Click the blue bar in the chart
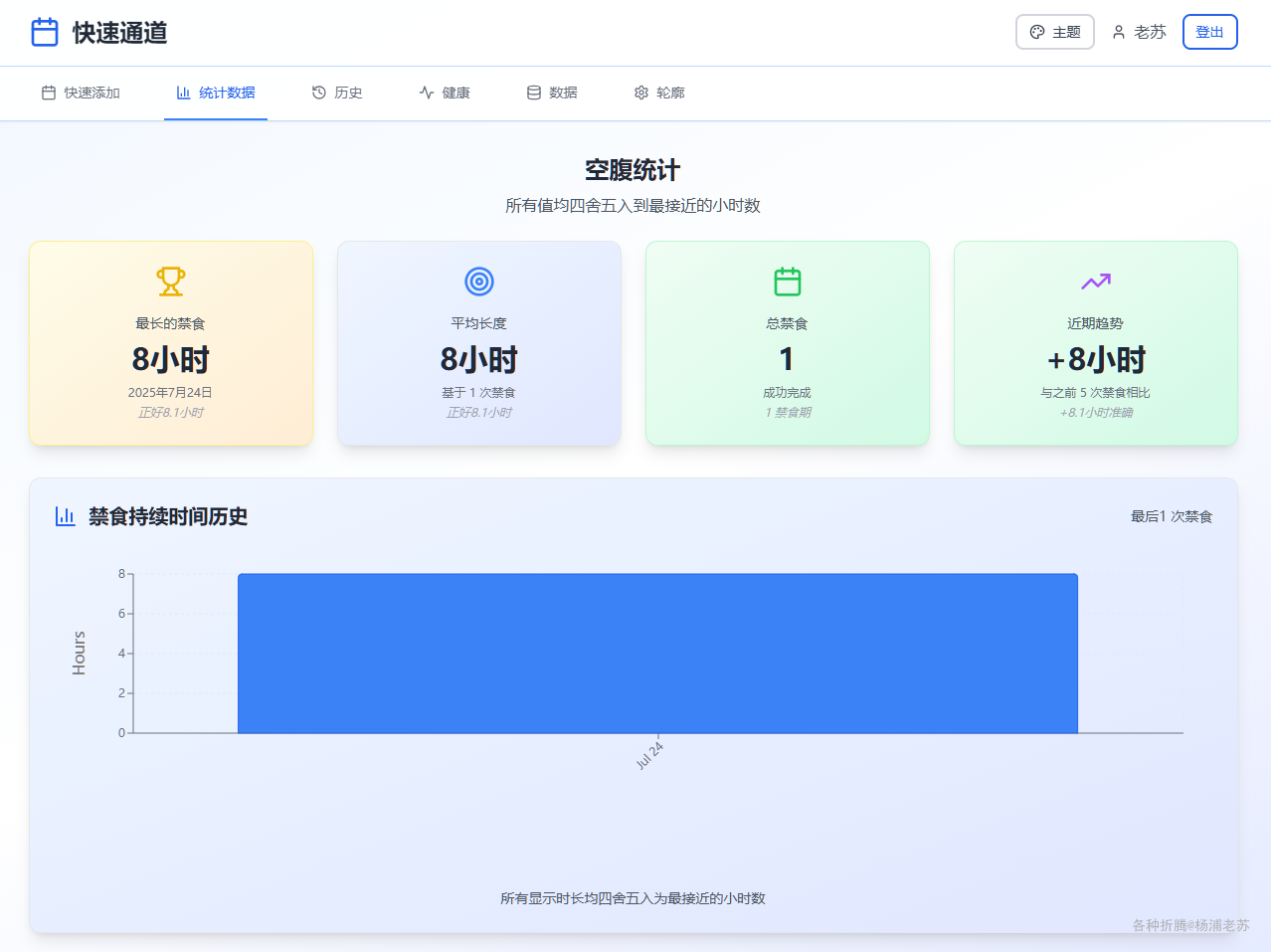 tap(657, 654)
